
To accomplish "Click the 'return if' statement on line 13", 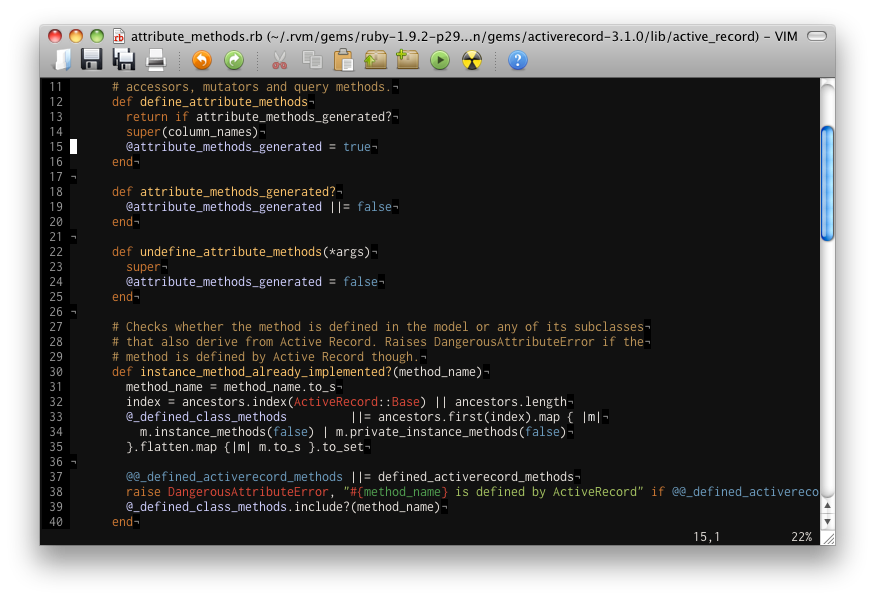I will [x=157, y=117].
